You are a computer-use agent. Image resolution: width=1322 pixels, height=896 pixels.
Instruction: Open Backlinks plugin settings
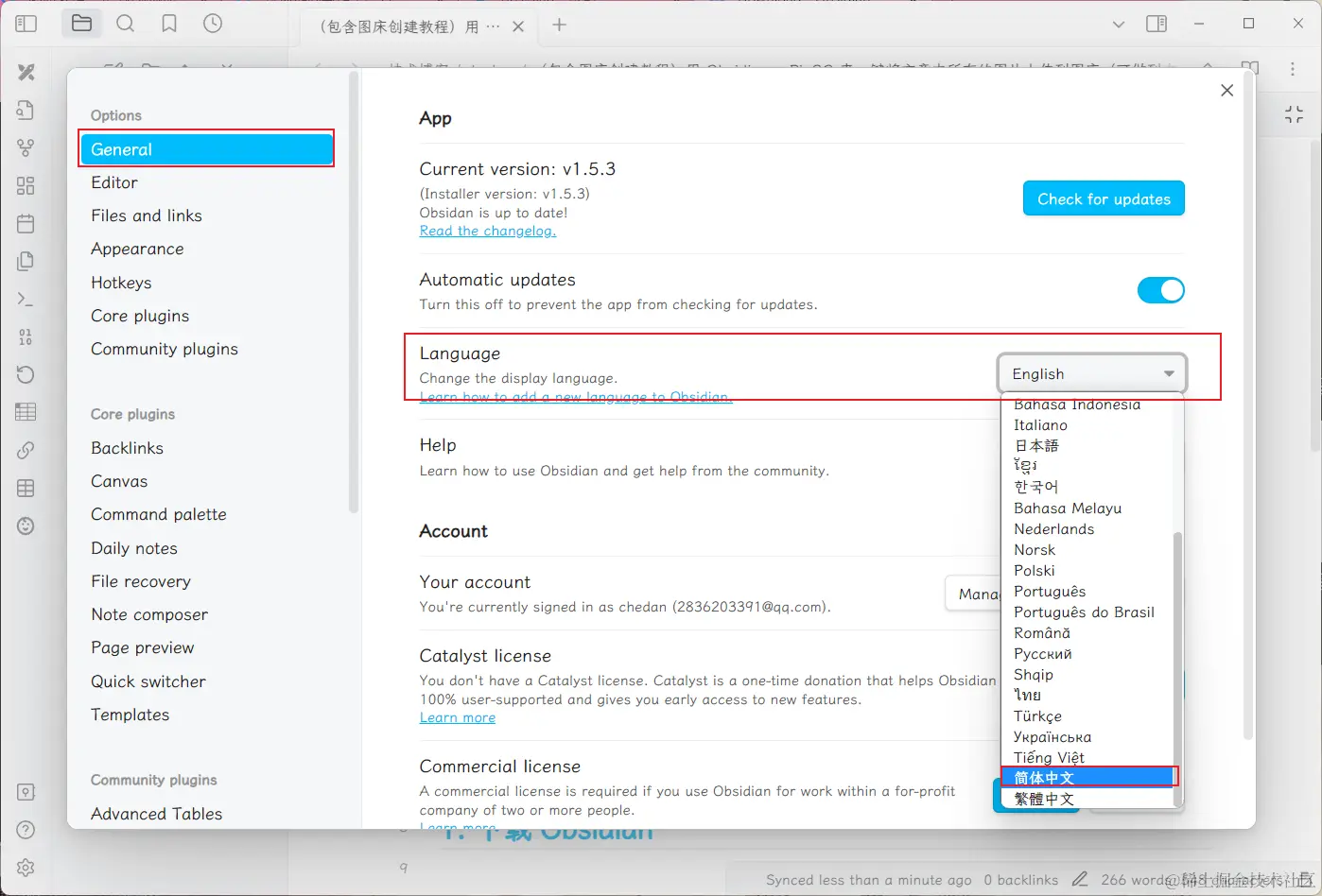(206, 448)
